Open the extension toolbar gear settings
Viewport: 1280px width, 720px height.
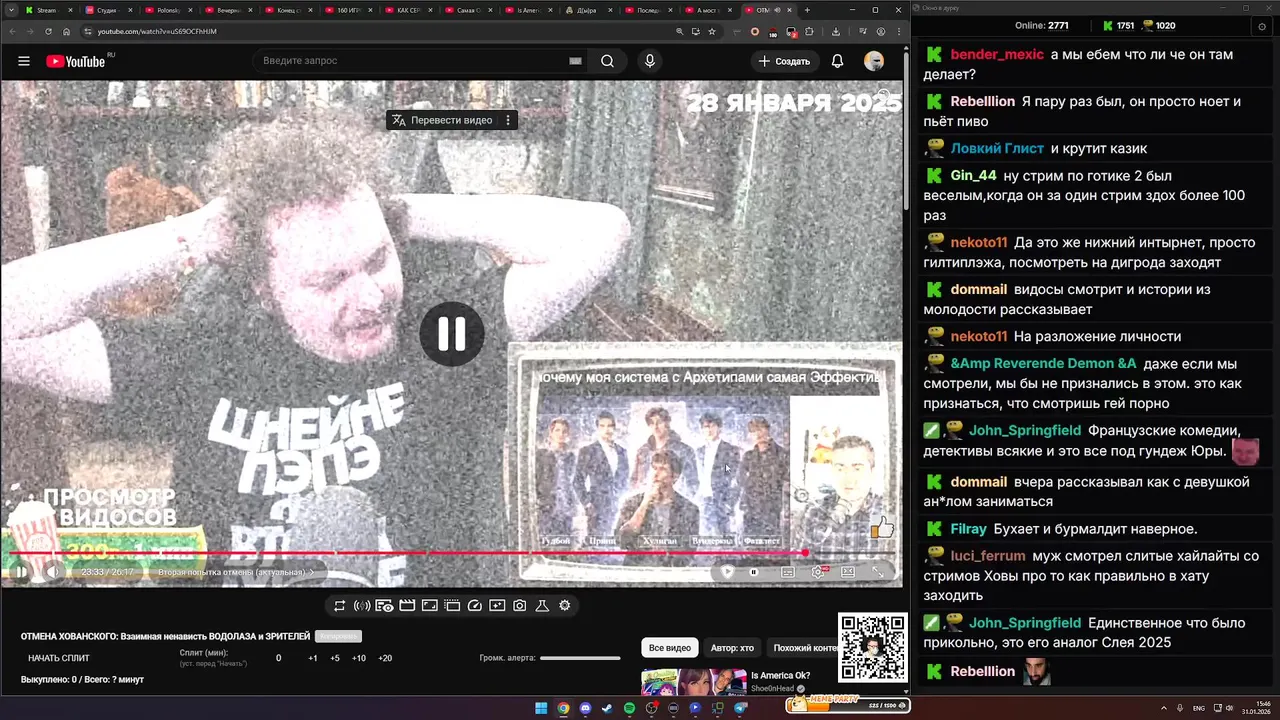pyautogui.click(x=565, y=605)
